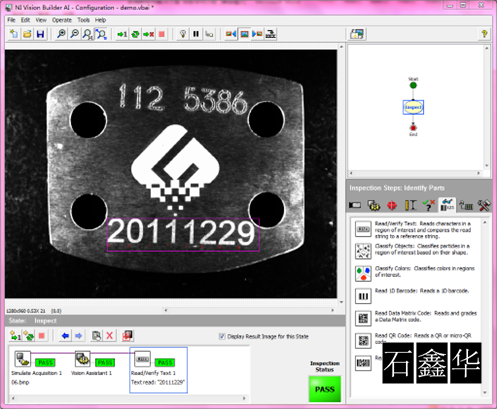Click the Inspection Status PASS indicator

point(325,389)
